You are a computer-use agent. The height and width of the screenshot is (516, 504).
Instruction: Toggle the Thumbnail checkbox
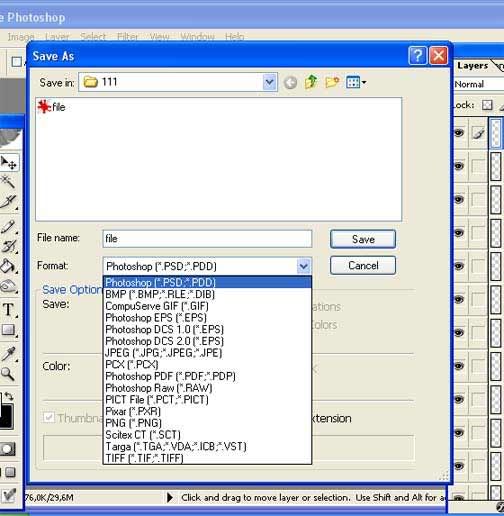click(49, 417)
